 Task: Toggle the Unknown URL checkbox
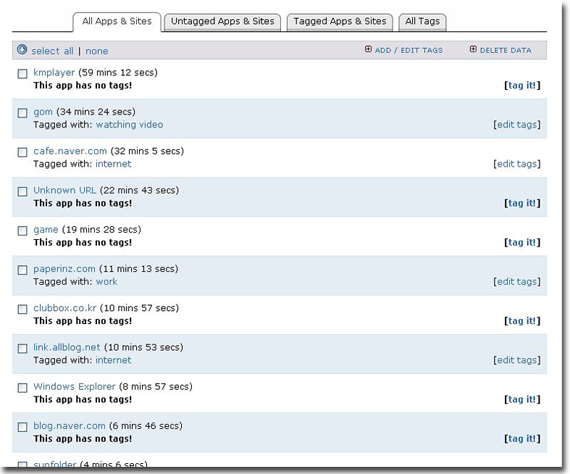23,192
